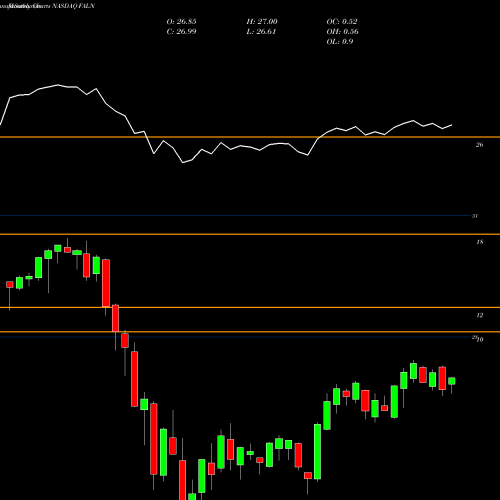500x500 pixels.
Task: Click the low price value L: 26.61
Action: [261, 32]
